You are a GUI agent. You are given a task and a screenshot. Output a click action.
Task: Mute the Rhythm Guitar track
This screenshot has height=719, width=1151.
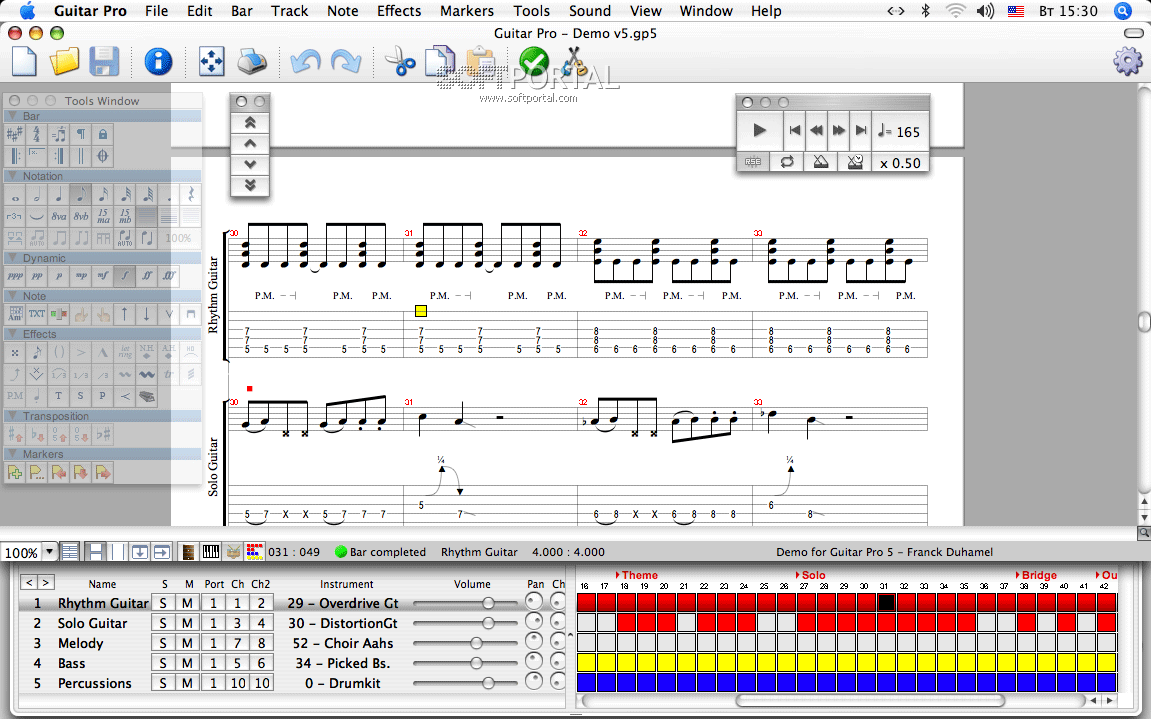coord(187,603)
